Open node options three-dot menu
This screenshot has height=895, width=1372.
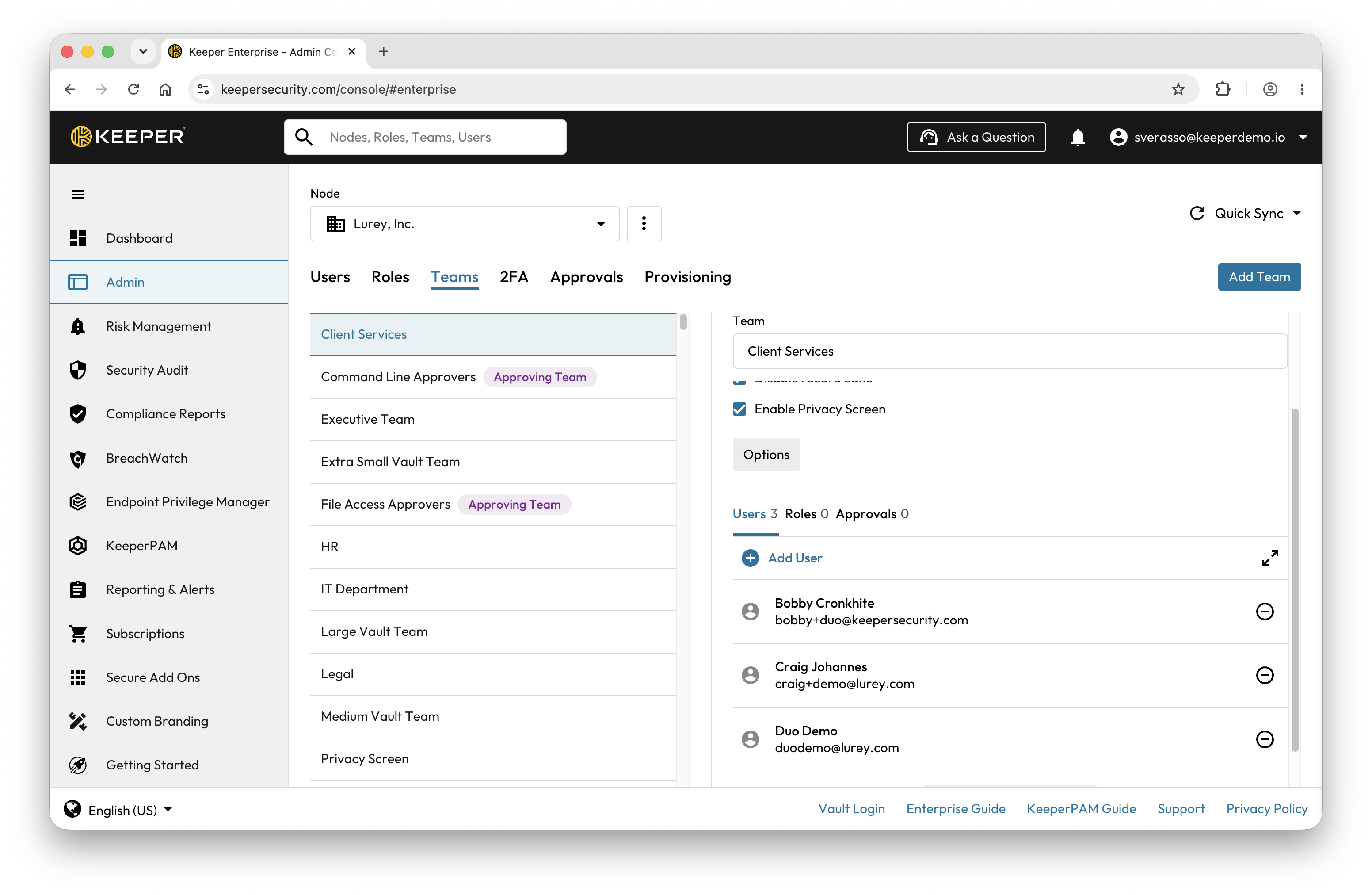[x=644, y=224]
